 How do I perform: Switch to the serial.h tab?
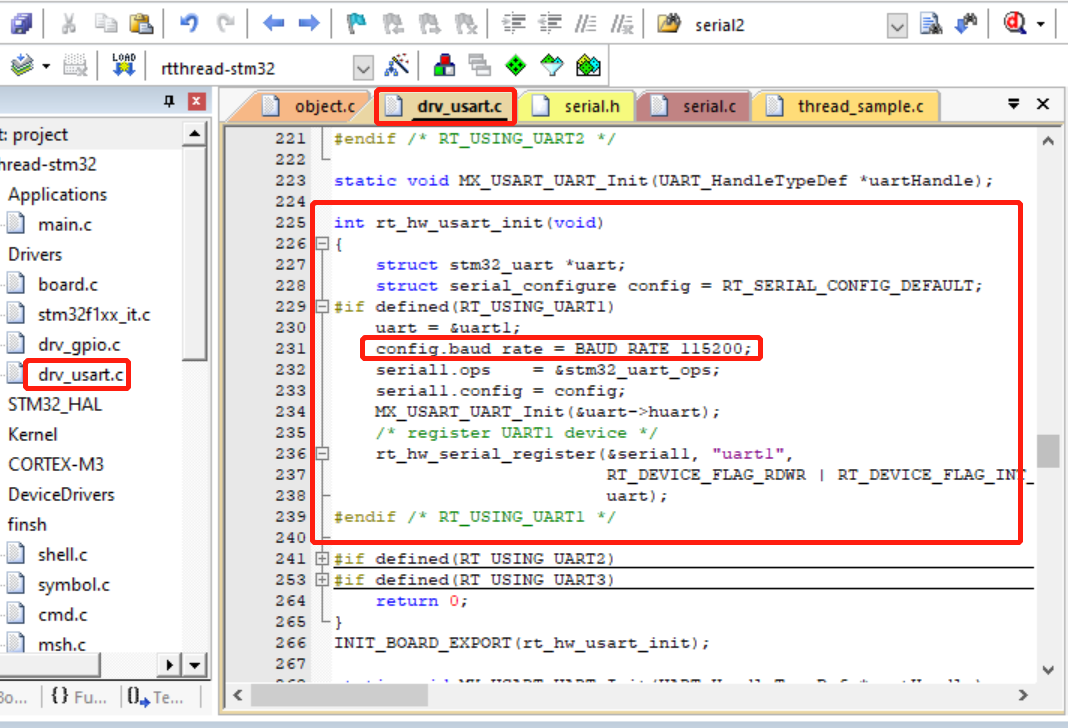578,106
